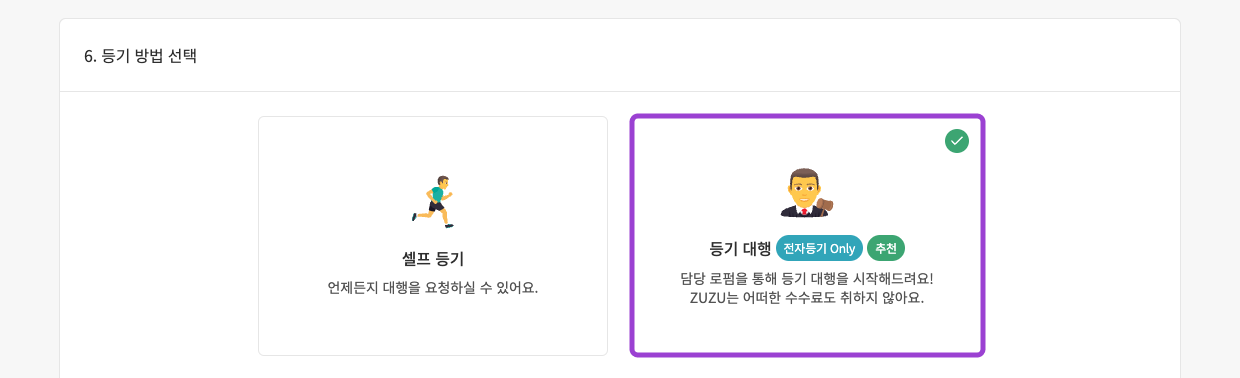Select the 셀프 등기 option card

tap(433, 236)
